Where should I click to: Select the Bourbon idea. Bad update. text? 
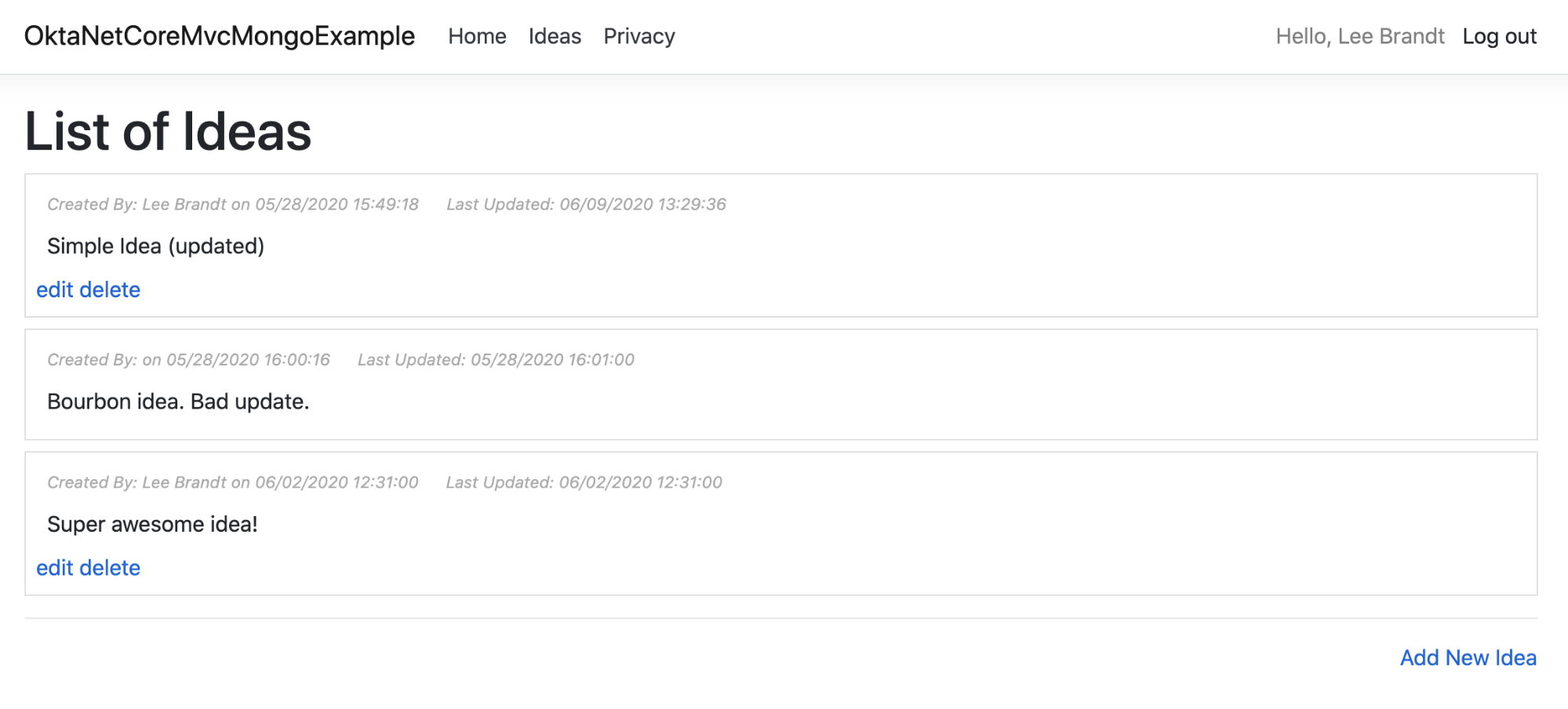pyautogui.click(x=178, y=402)
